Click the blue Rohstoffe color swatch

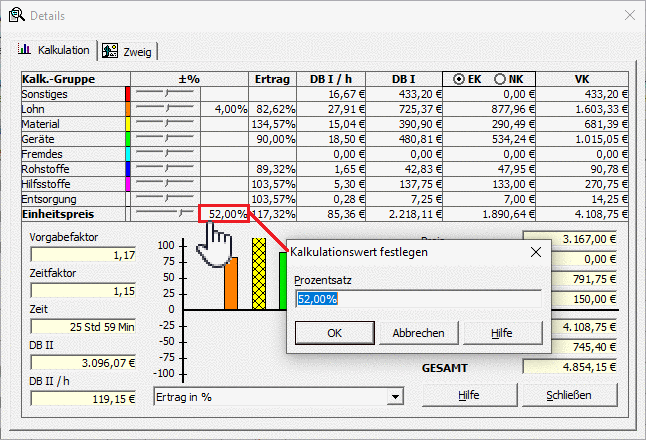point(128,169)
